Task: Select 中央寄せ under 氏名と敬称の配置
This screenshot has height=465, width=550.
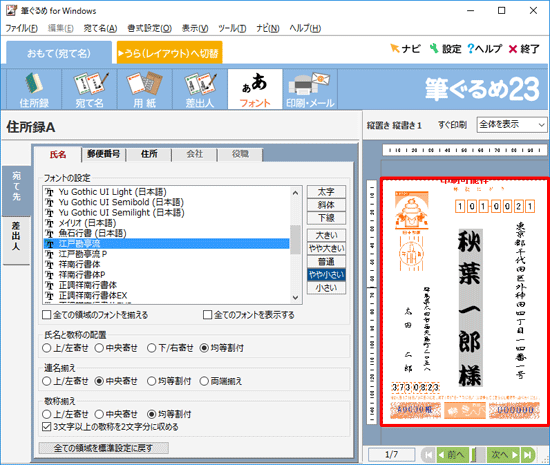Action: click(99, 348)
